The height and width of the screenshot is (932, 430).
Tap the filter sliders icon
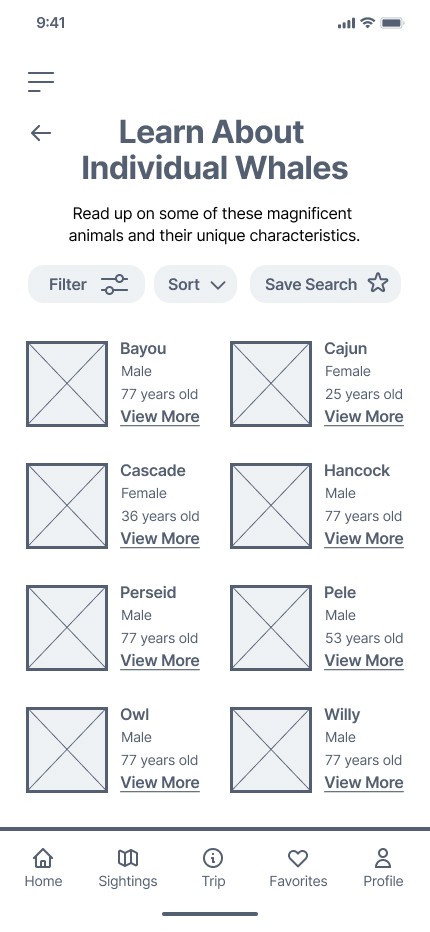point(114,284)
